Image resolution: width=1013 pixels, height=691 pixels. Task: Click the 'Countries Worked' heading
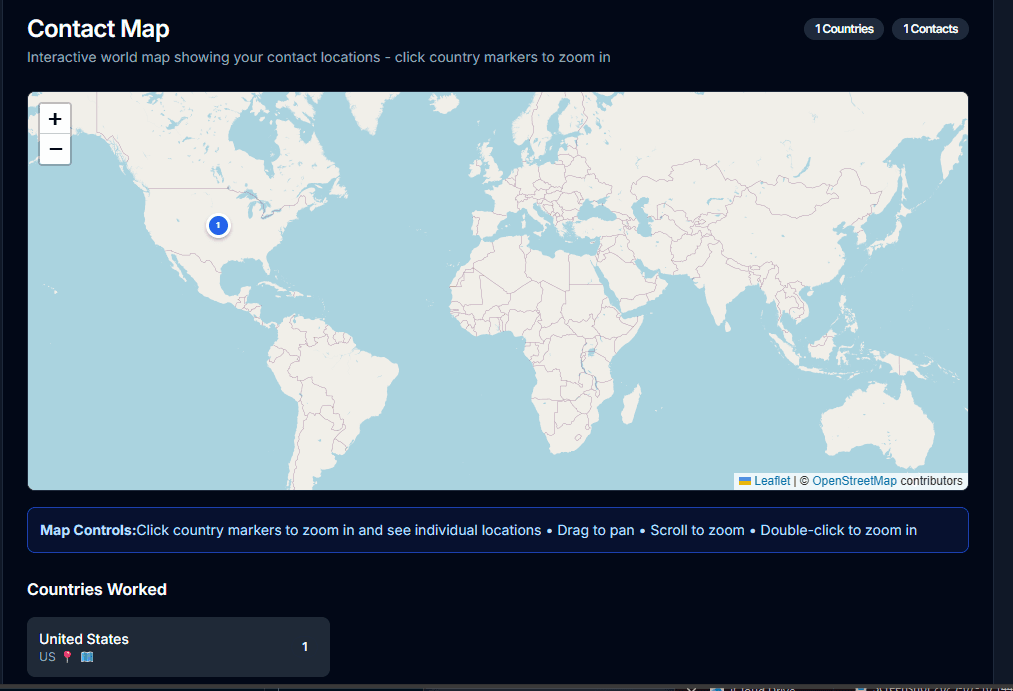pos(97,590)
